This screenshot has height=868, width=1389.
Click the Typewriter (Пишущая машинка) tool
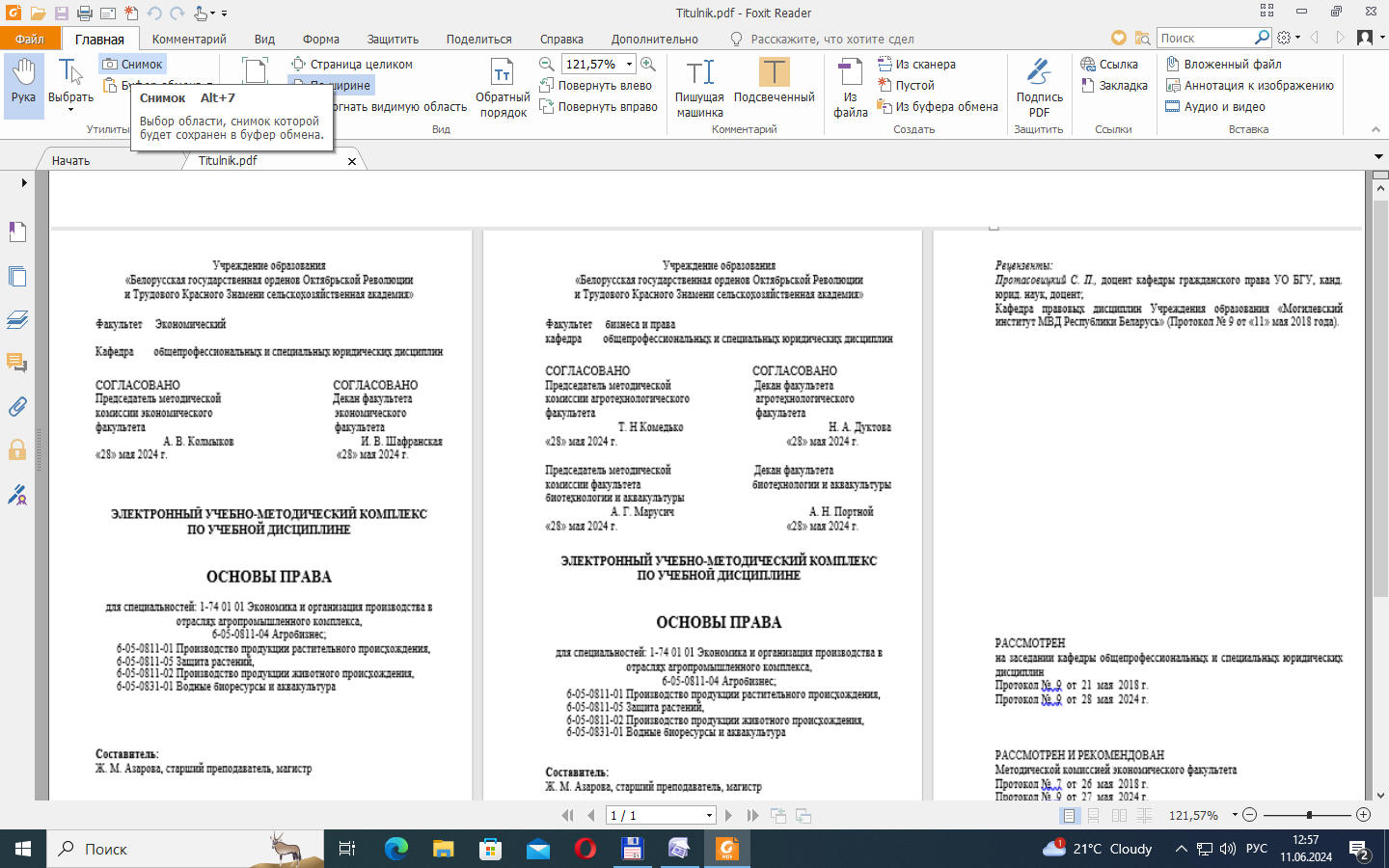pyautogui.click(x=699, y=87)
